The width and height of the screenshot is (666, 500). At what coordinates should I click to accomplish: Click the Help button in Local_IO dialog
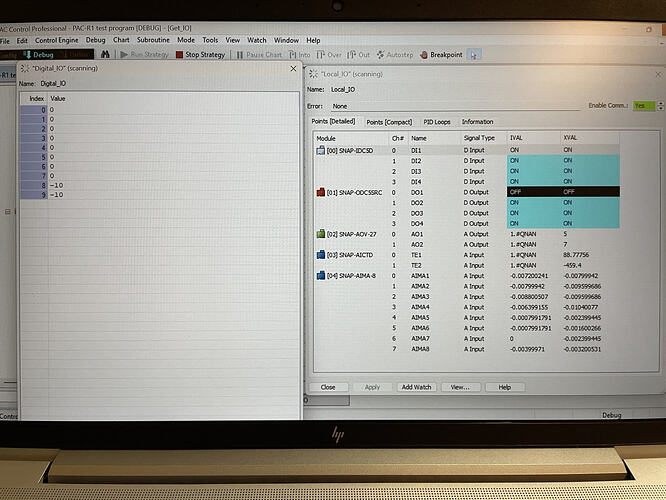point(505,387)
